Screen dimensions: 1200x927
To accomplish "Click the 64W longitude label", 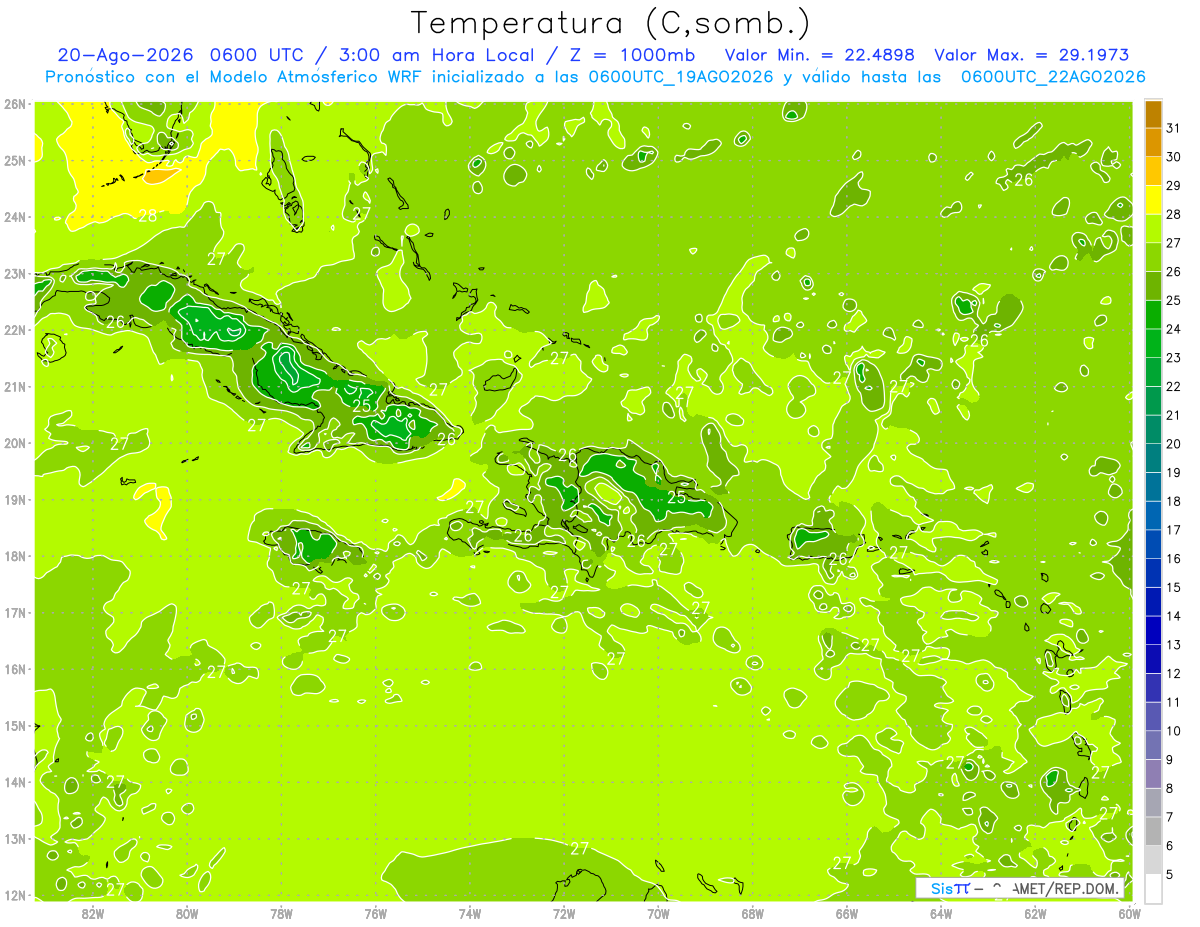I will (941, 912).
